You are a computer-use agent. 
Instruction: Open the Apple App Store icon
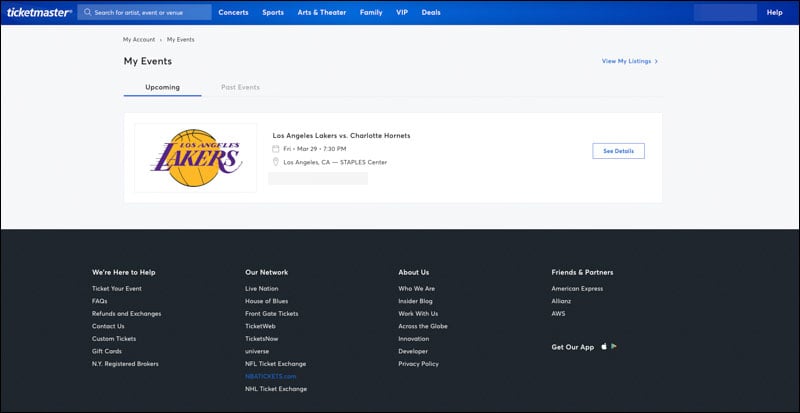[x=604, y=347]
